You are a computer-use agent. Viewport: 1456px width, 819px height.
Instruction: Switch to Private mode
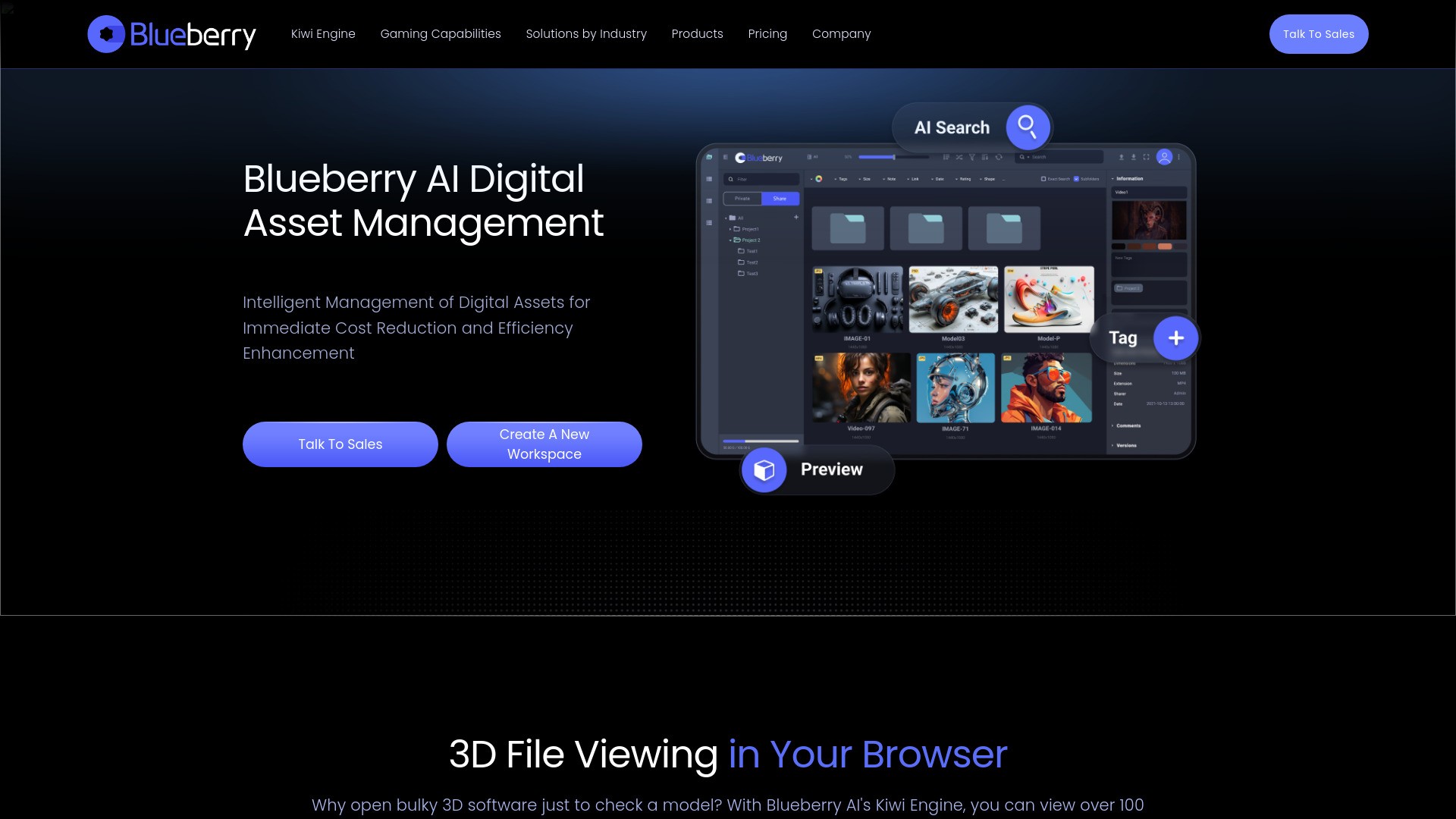tap(742, 199)
